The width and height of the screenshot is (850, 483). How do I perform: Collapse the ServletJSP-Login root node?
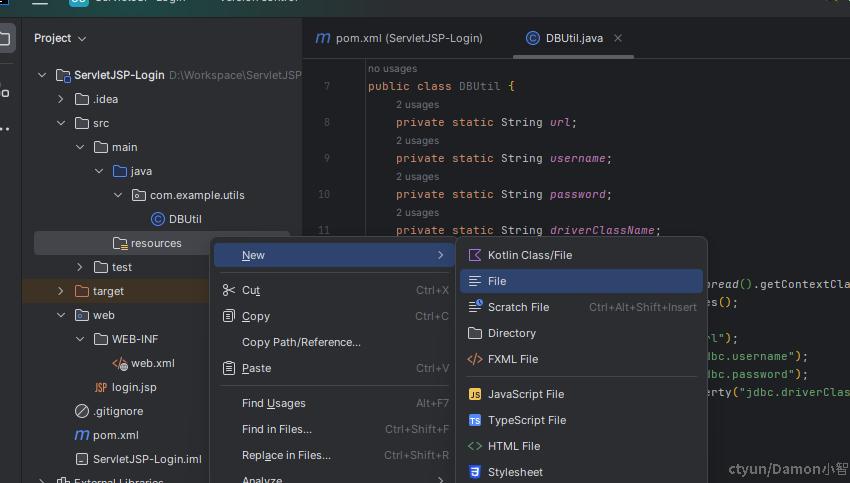click(42, 75)
